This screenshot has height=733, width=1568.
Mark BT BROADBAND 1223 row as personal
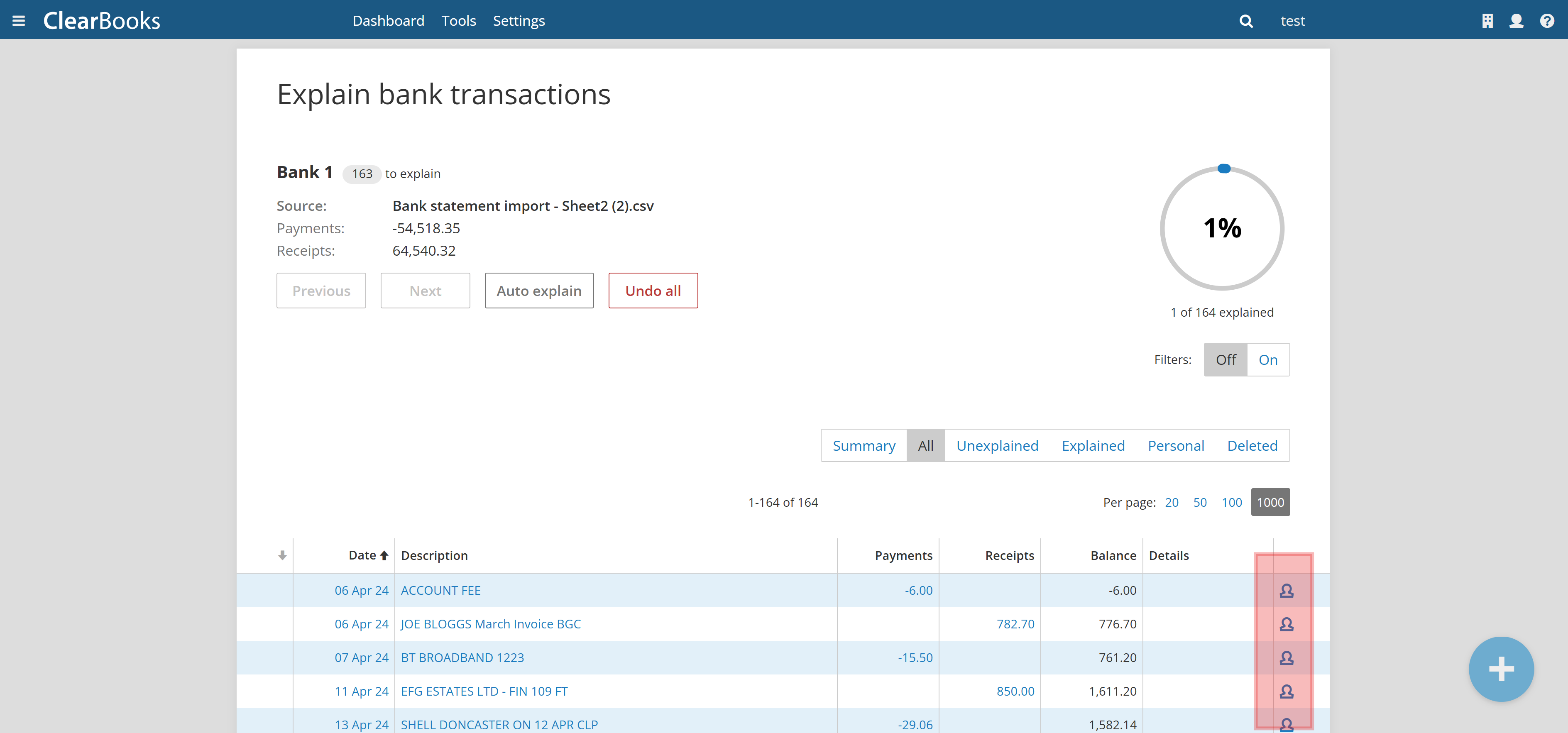pos(1286,657)
